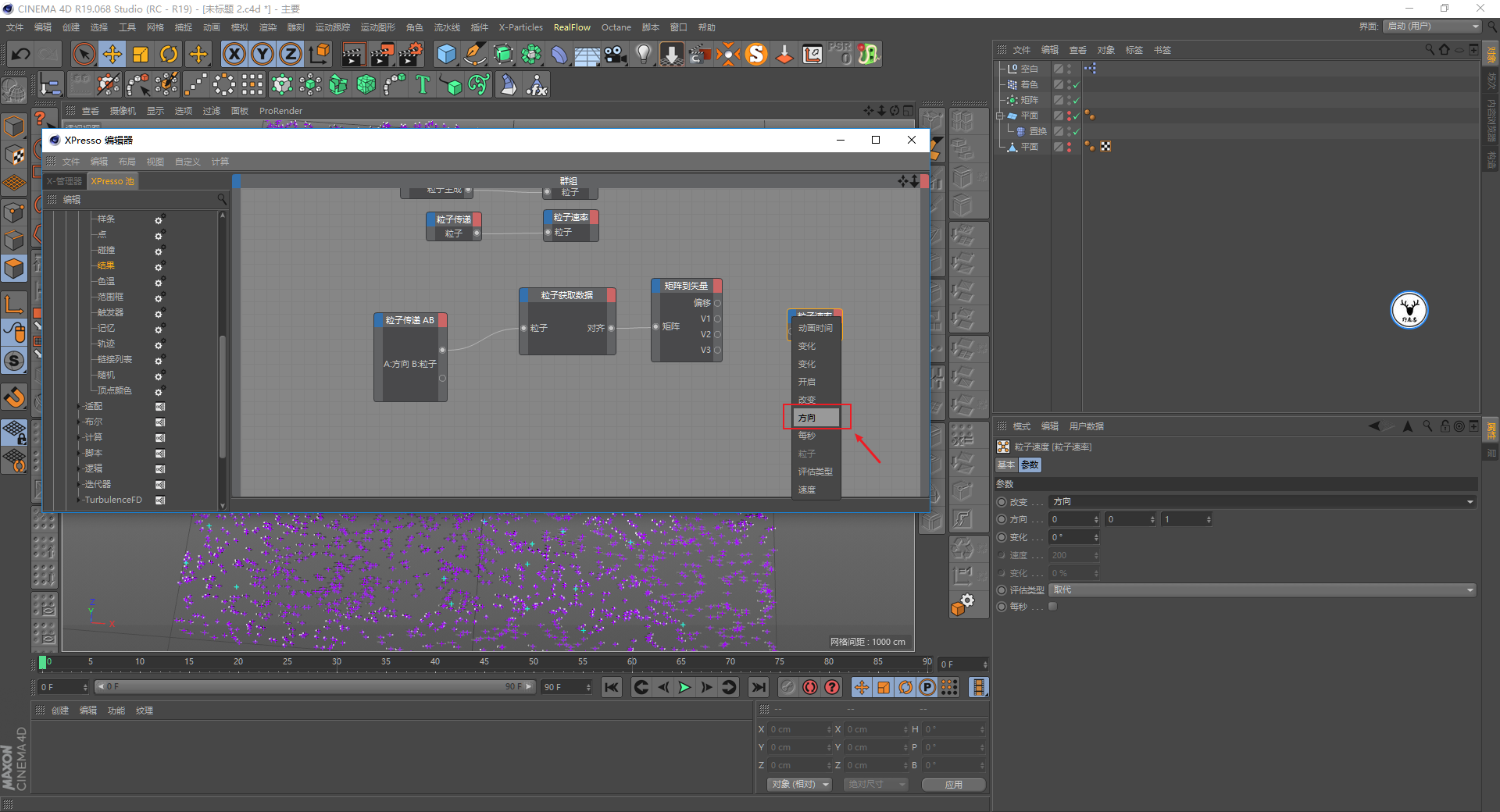Switch to 基本 tab in attributes
1500x812 pixels.
[x=1006, y=465]
